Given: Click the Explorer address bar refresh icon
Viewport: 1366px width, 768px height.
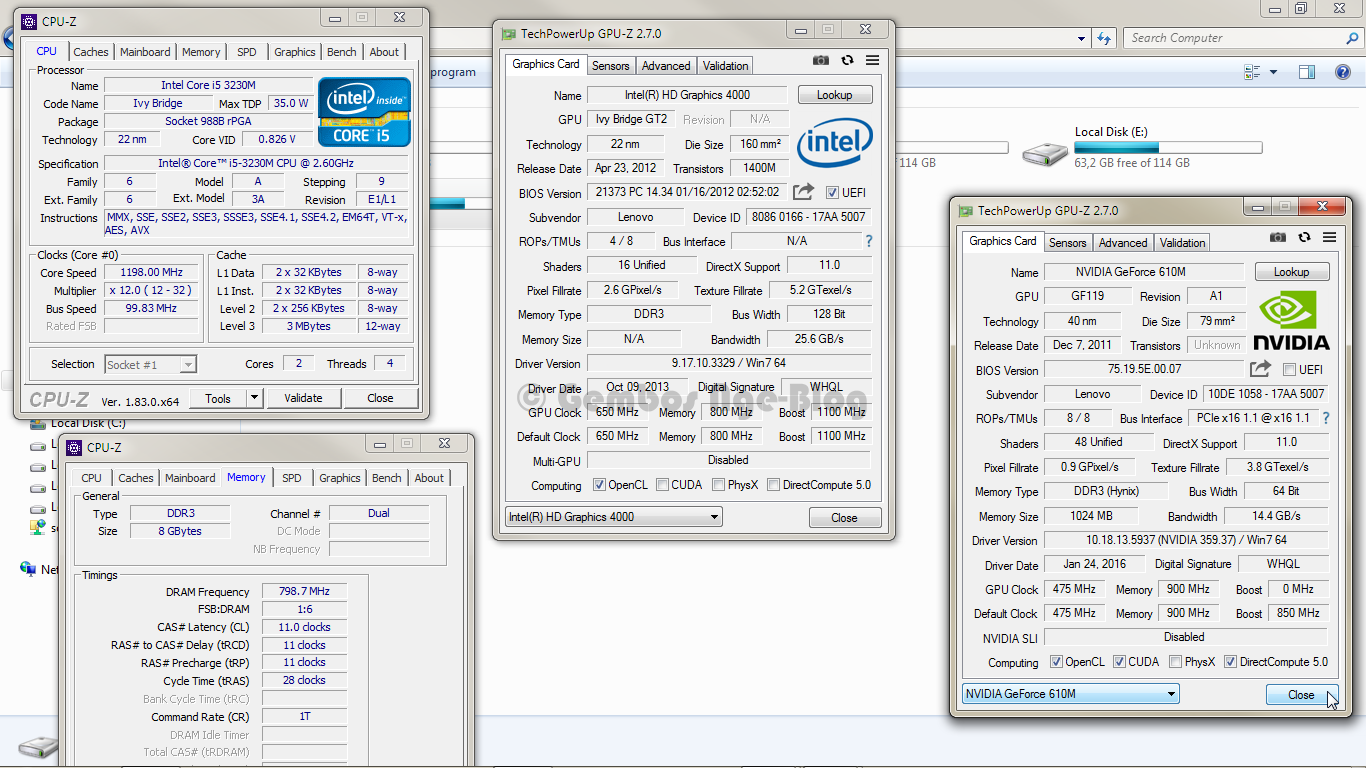Looking at the screenshot, I should (x=1104, y=38).
